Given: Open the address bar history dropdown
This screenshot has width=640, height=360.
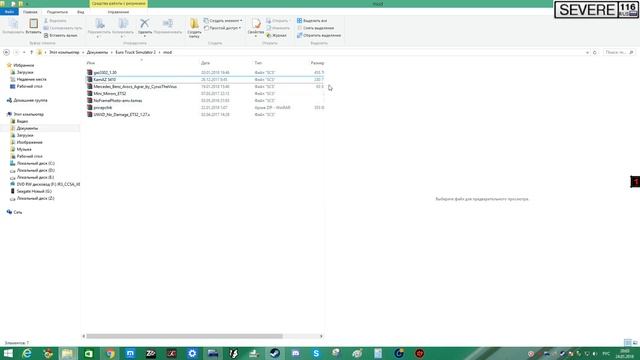Looking at the screenshot, I should pos(587,52).
